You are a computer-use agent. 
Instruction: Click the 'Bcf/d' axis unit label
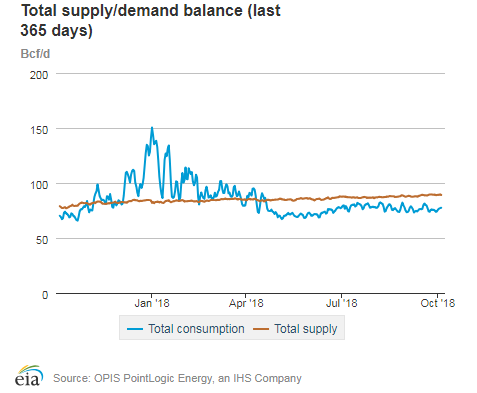pos(35,54)
